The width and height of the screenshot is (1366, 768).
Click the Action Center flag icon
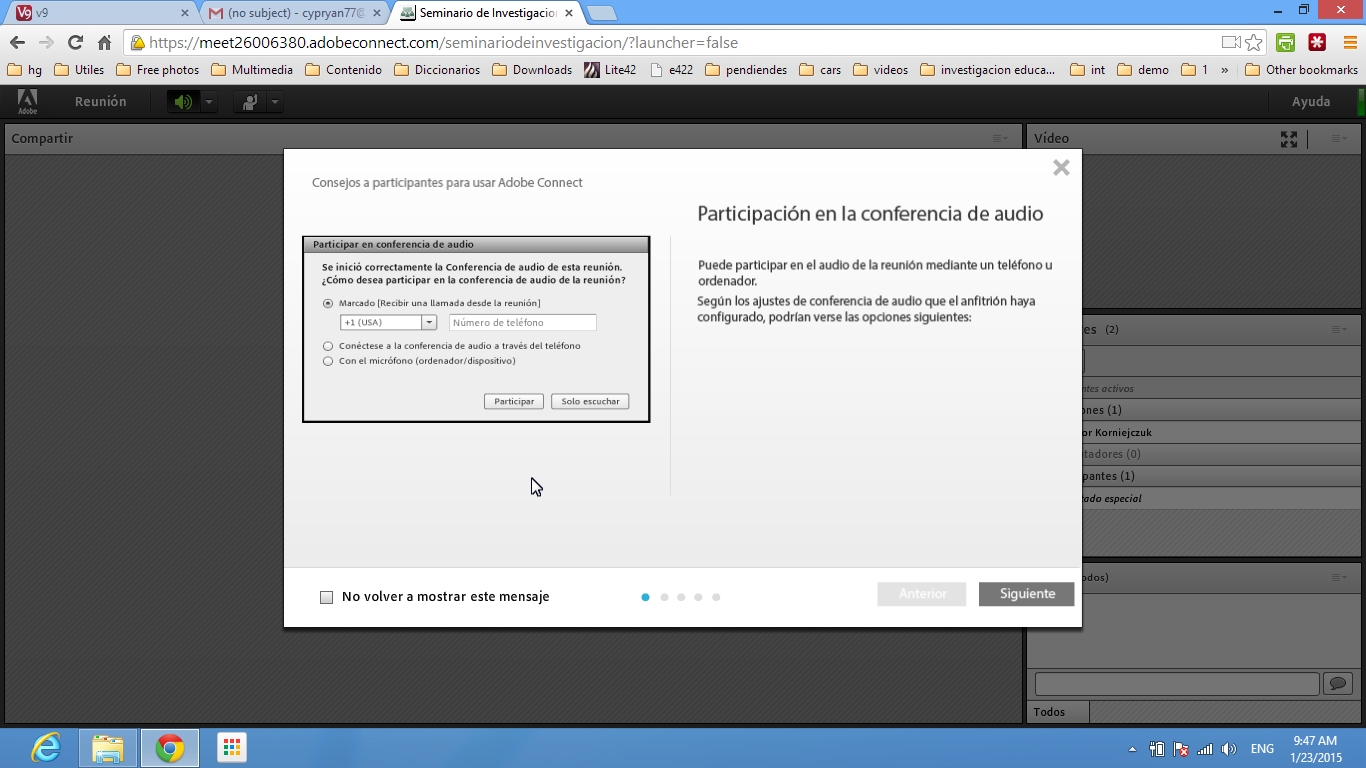(x=1181, y=749)
